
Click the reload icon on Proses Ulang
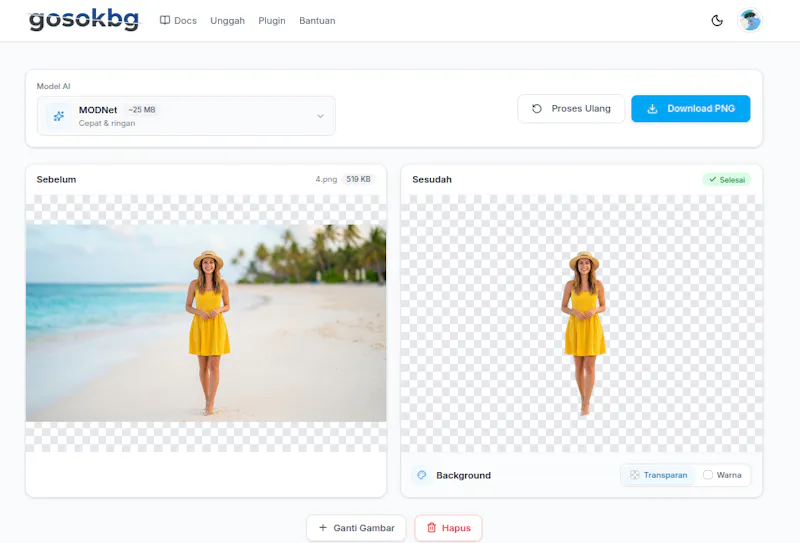pyautogui.click(x=537, y=109)
